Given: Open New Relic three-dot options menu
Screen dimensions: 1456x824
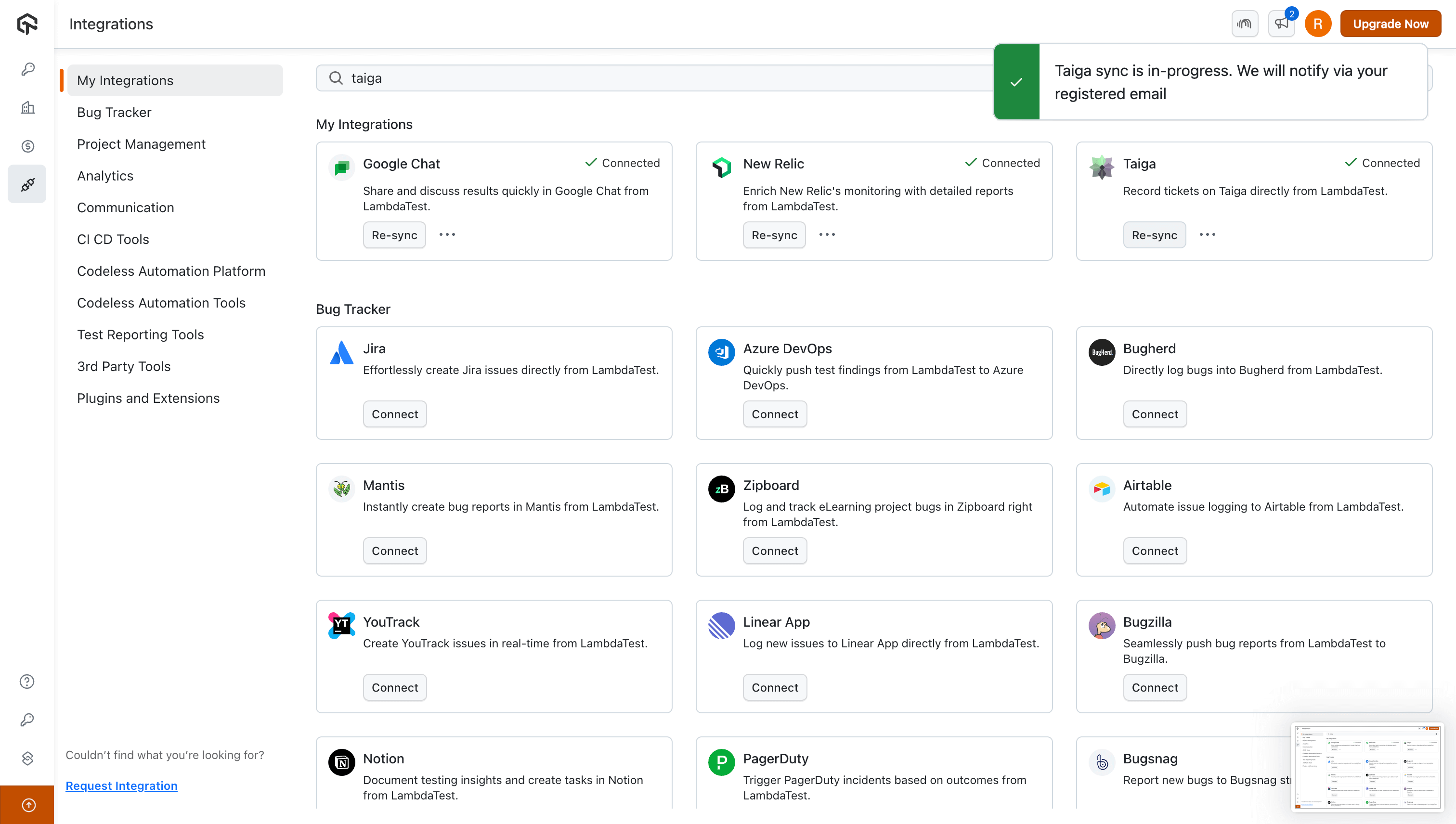Looking at the screenshot, I should (x=827, y=235).
